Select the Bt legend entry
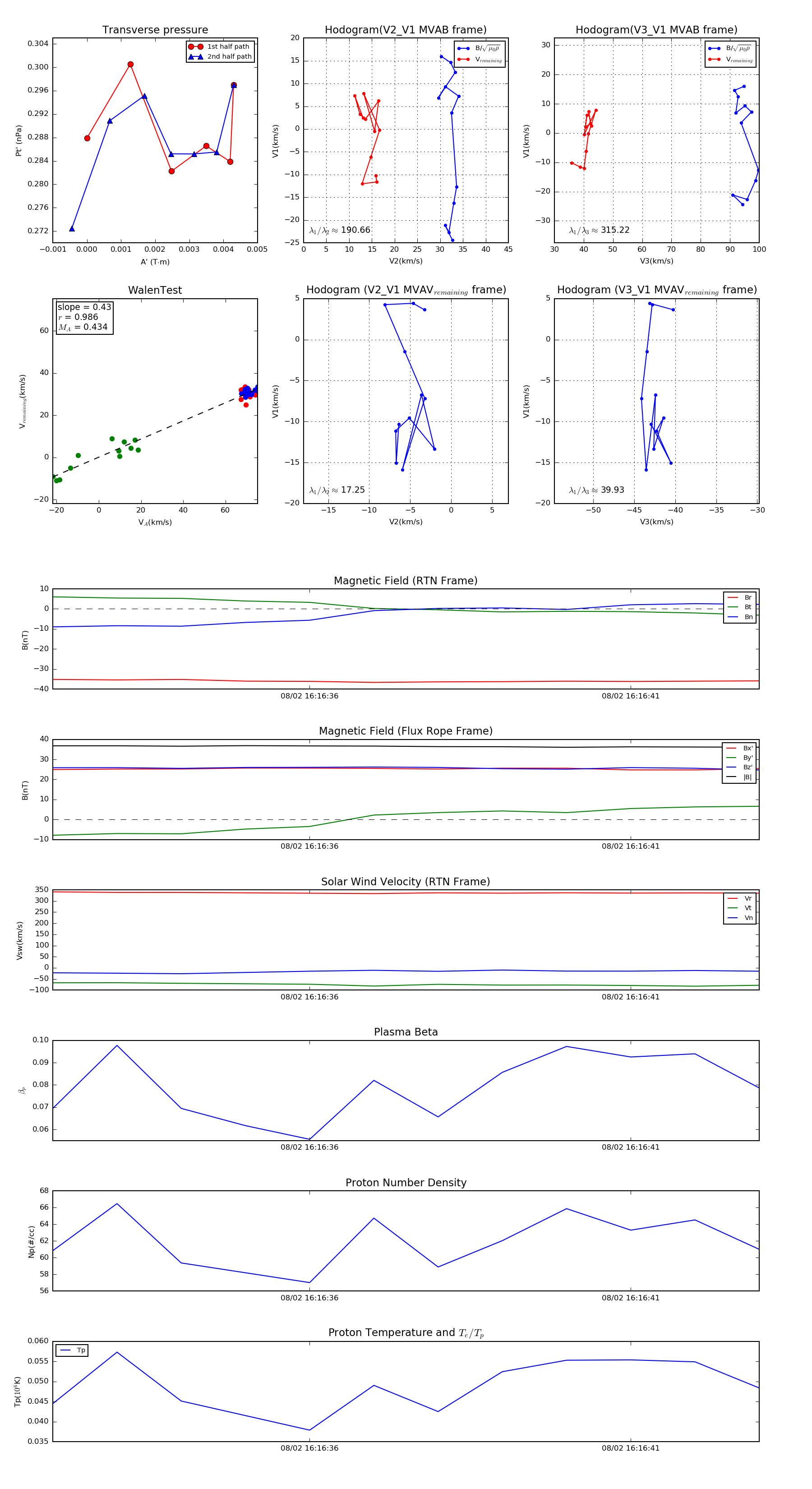The height and width of the screenshot is (1489, 812). (x=740, y=607)
